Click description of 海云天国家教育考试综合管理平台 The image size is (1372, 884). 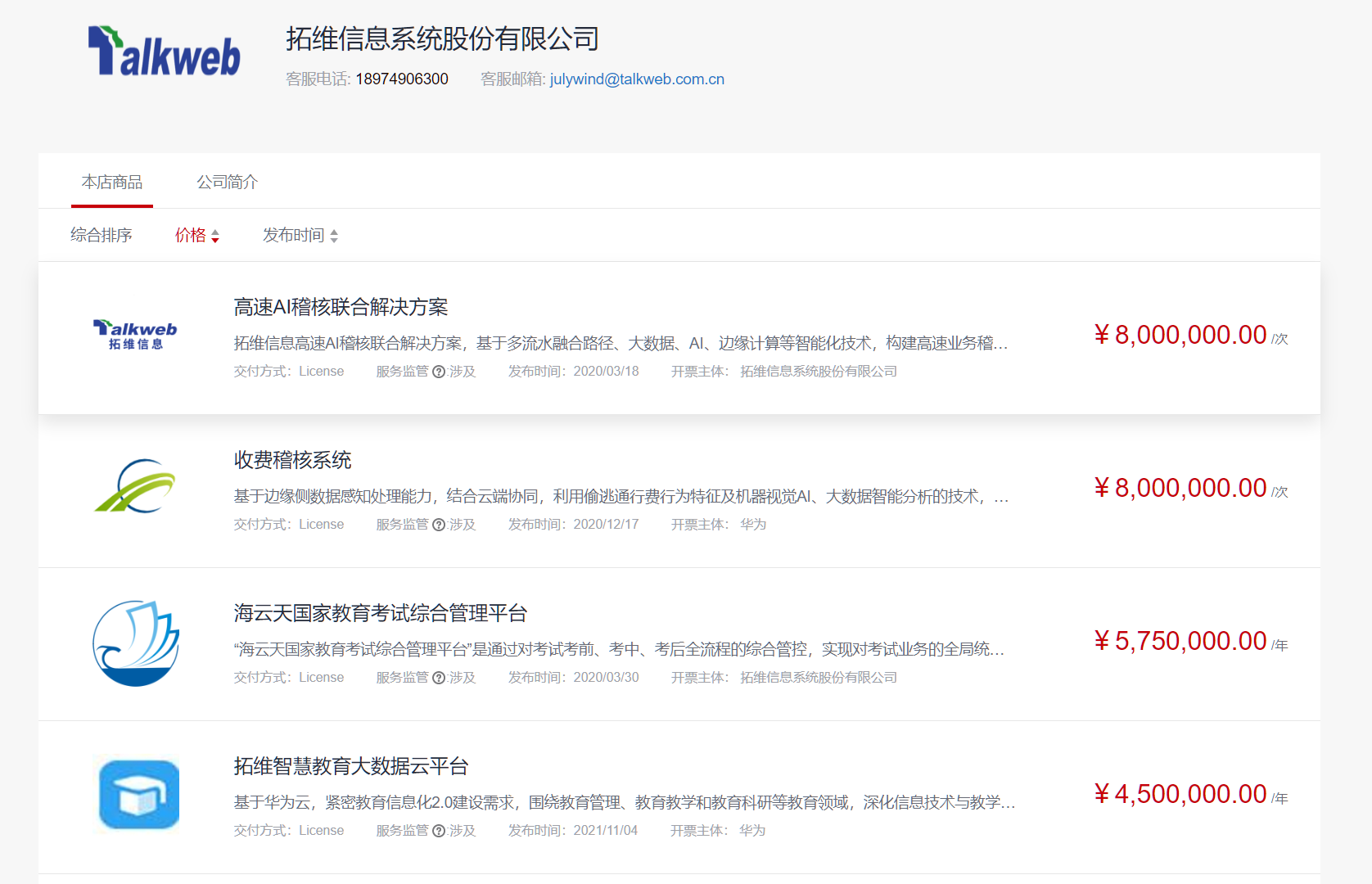click(x=620, y=650)
